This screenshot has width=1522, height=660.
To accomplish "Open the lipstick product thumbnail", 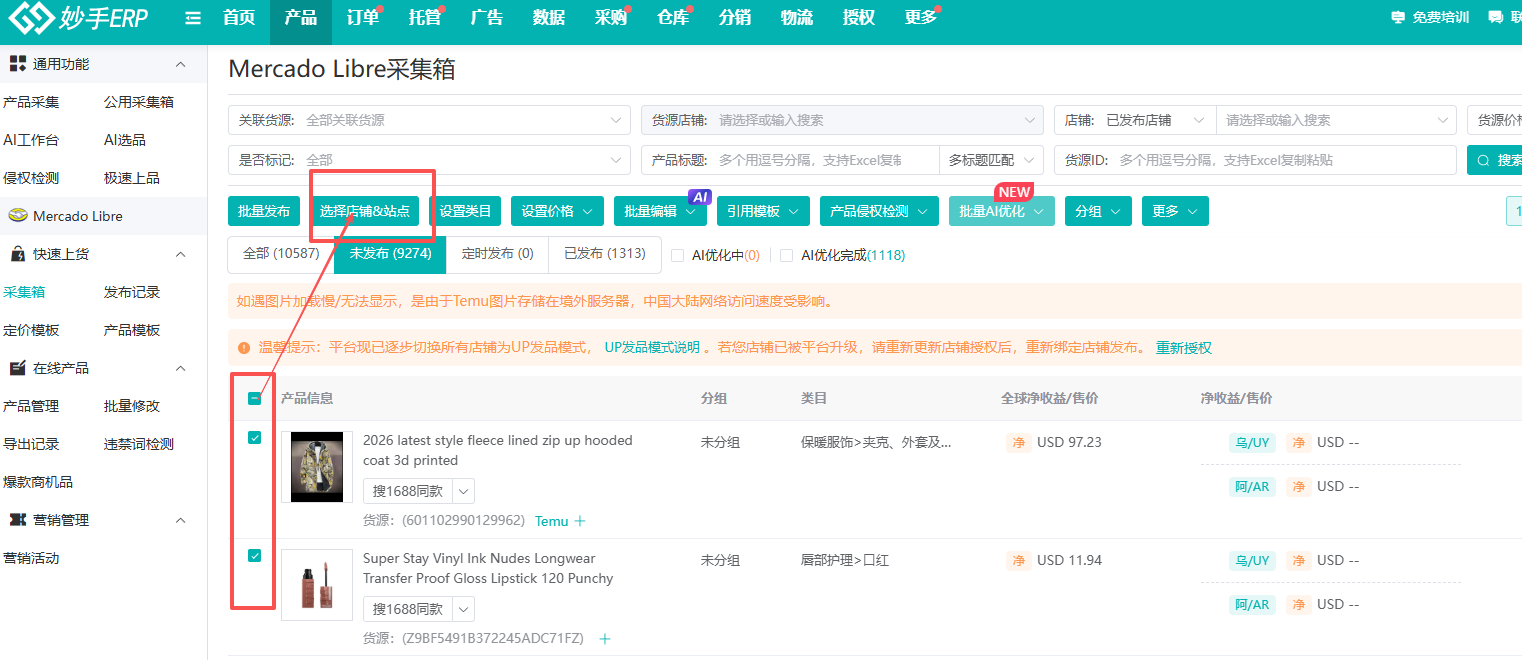I will 317,585.
